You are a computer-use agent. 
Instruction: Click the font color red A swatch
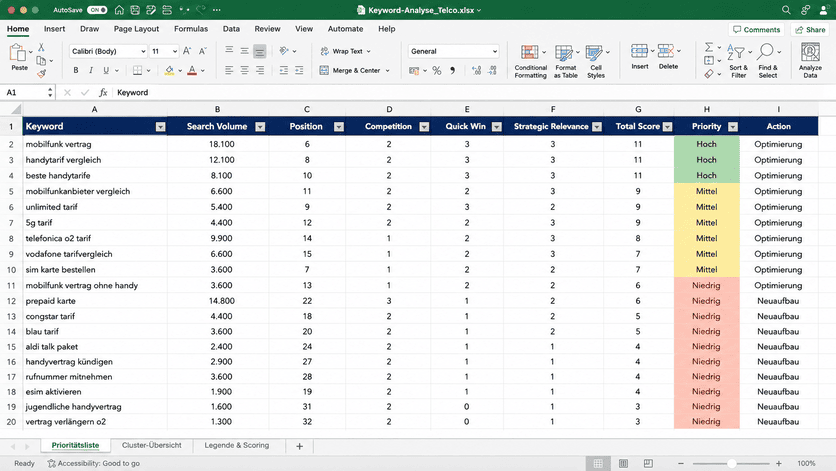click(192, 70)
